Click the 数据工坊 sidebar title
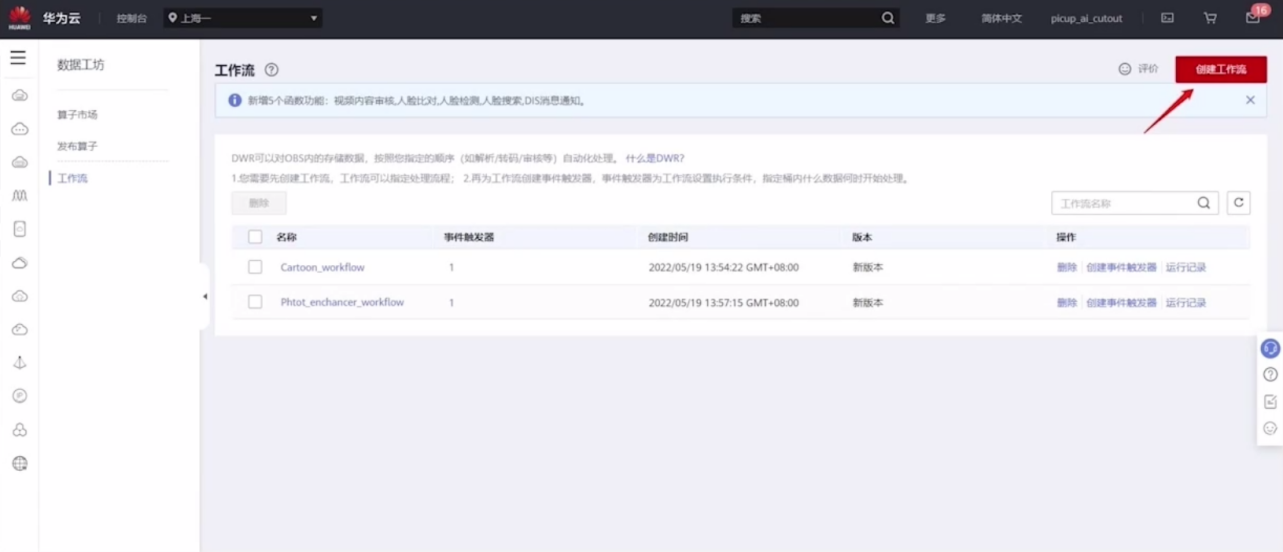Viewport: 1283px width, 552px height. point(80,65)
